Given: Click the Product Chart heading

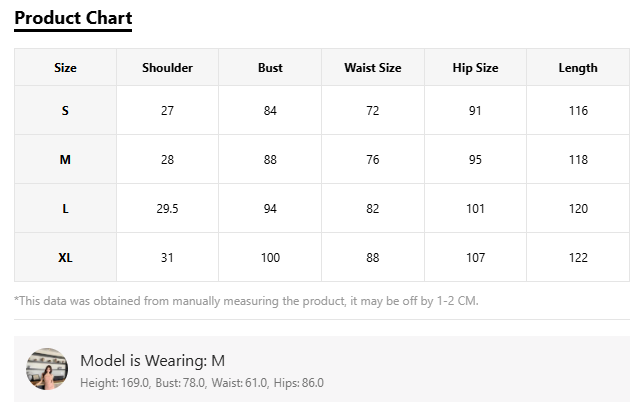Looking at the screenshot, I should click(x=73, y=18).
